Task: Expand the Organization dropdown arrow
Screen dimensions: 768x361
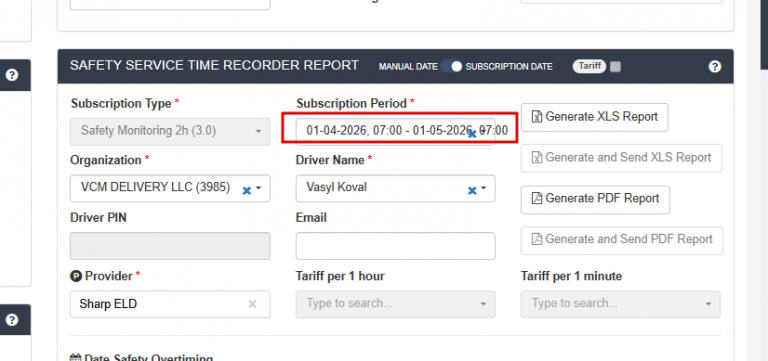Action: tap(259, 189)
